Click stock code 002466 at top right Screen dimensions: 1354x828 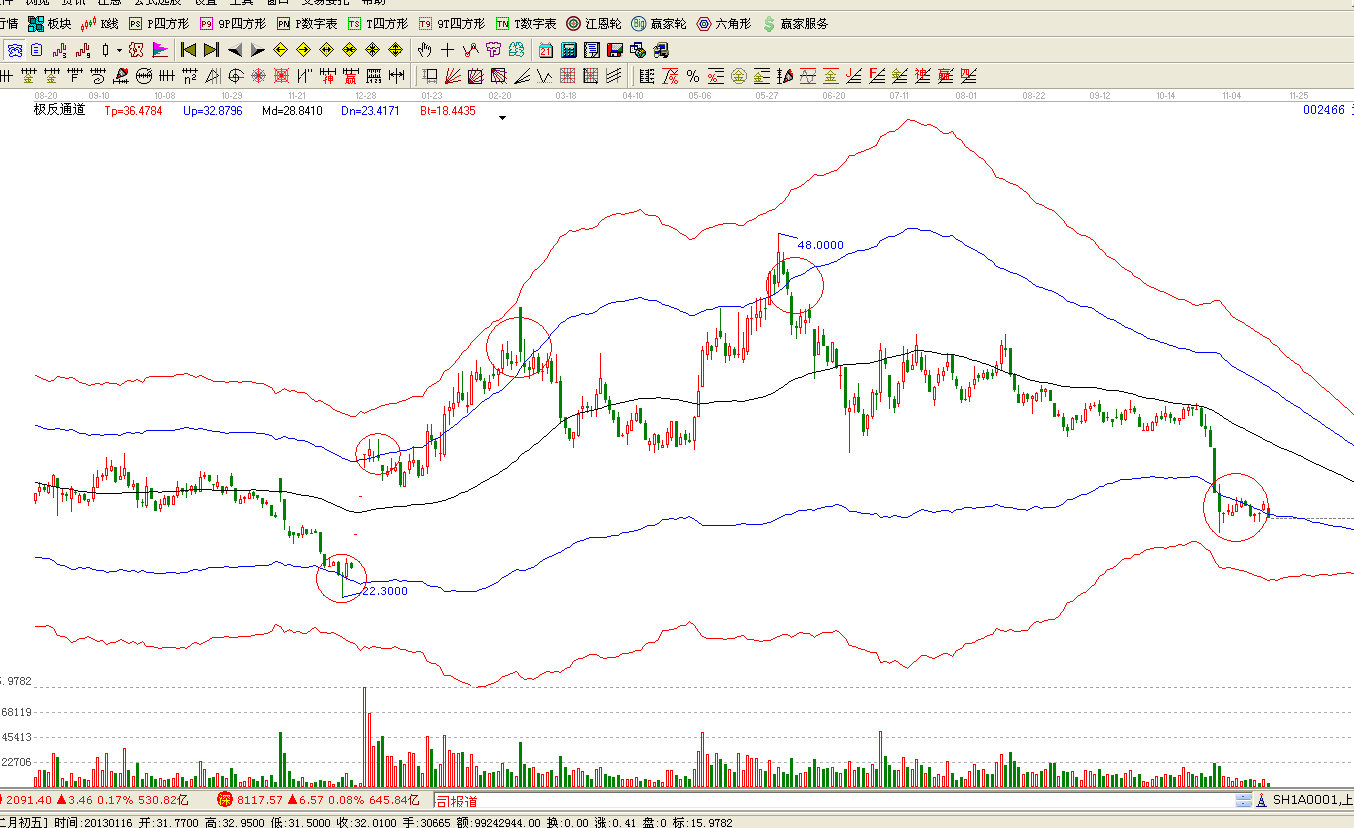(1323, 110)
